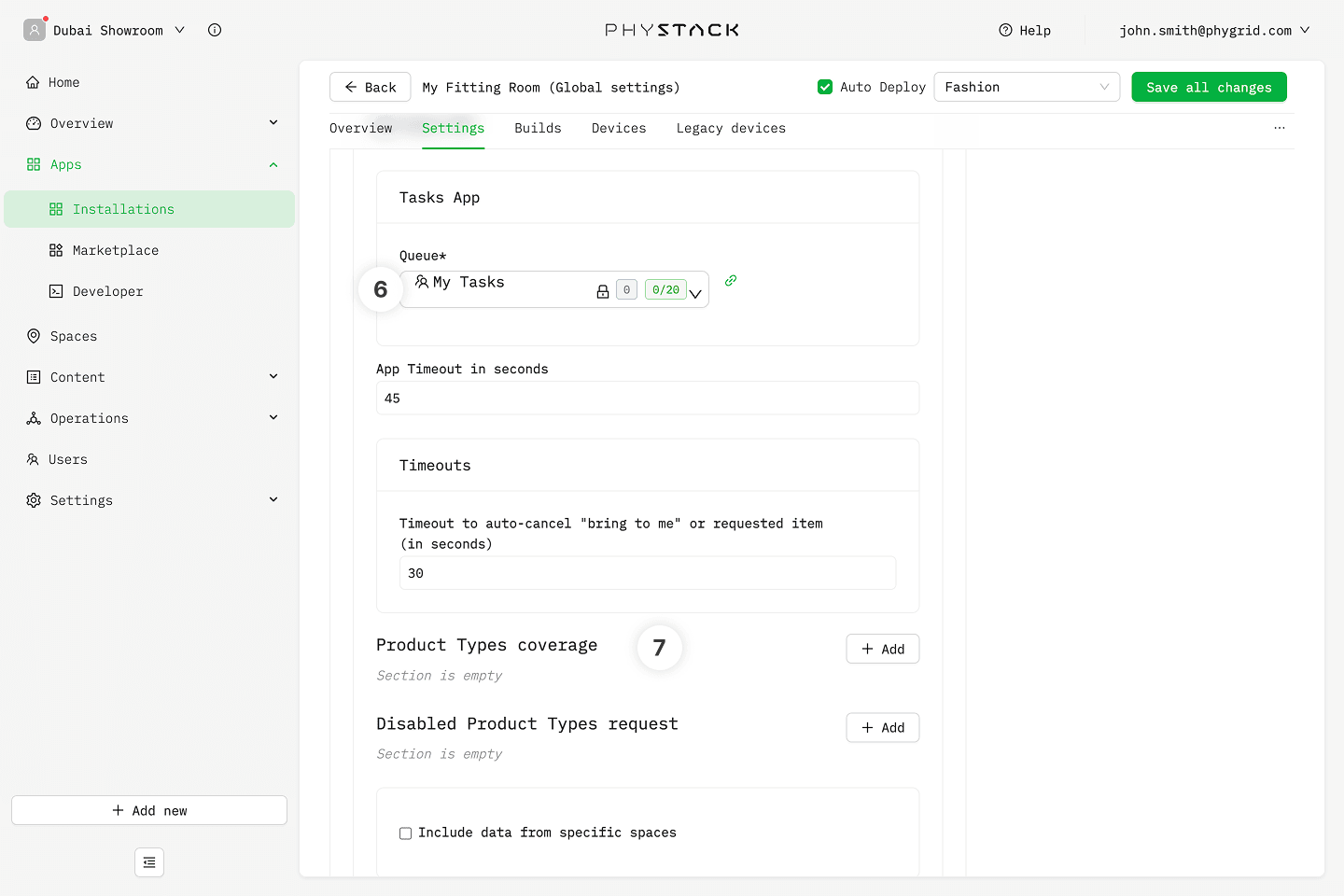Open the john.smith@phygrid.com account menu

click(x=1214, y=30)
